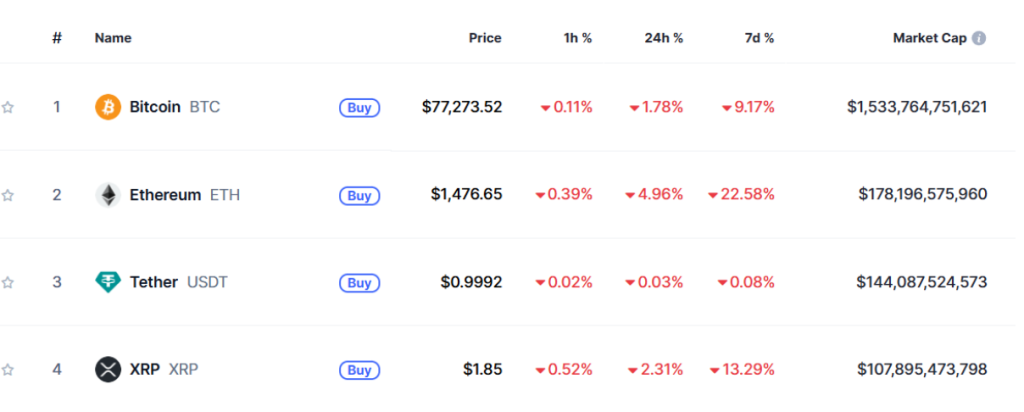The width and height of the screenshot is (1024, 412).
Task: Click the Bitcoin orange logo icon
Action: [x=108, y=107]
